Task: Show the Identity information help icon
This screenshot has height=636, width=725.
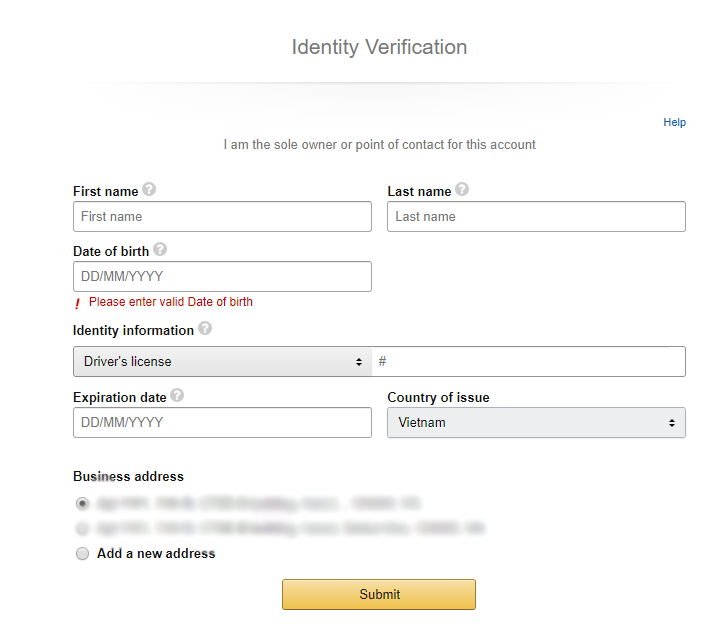Action: coord(205,329)
